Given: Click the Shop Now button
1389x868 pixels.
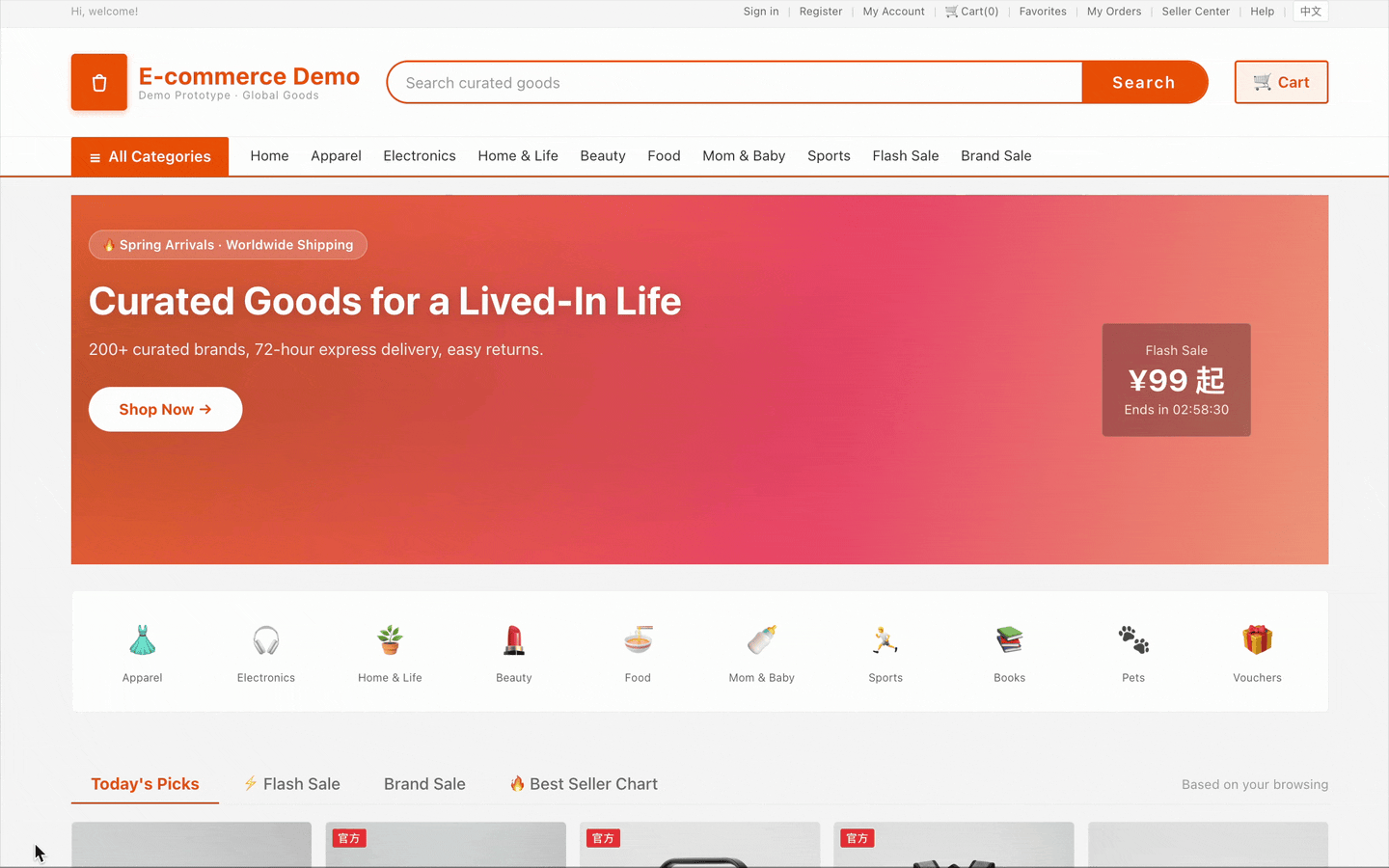Looking at the screenshot, I should pos(165,409).
